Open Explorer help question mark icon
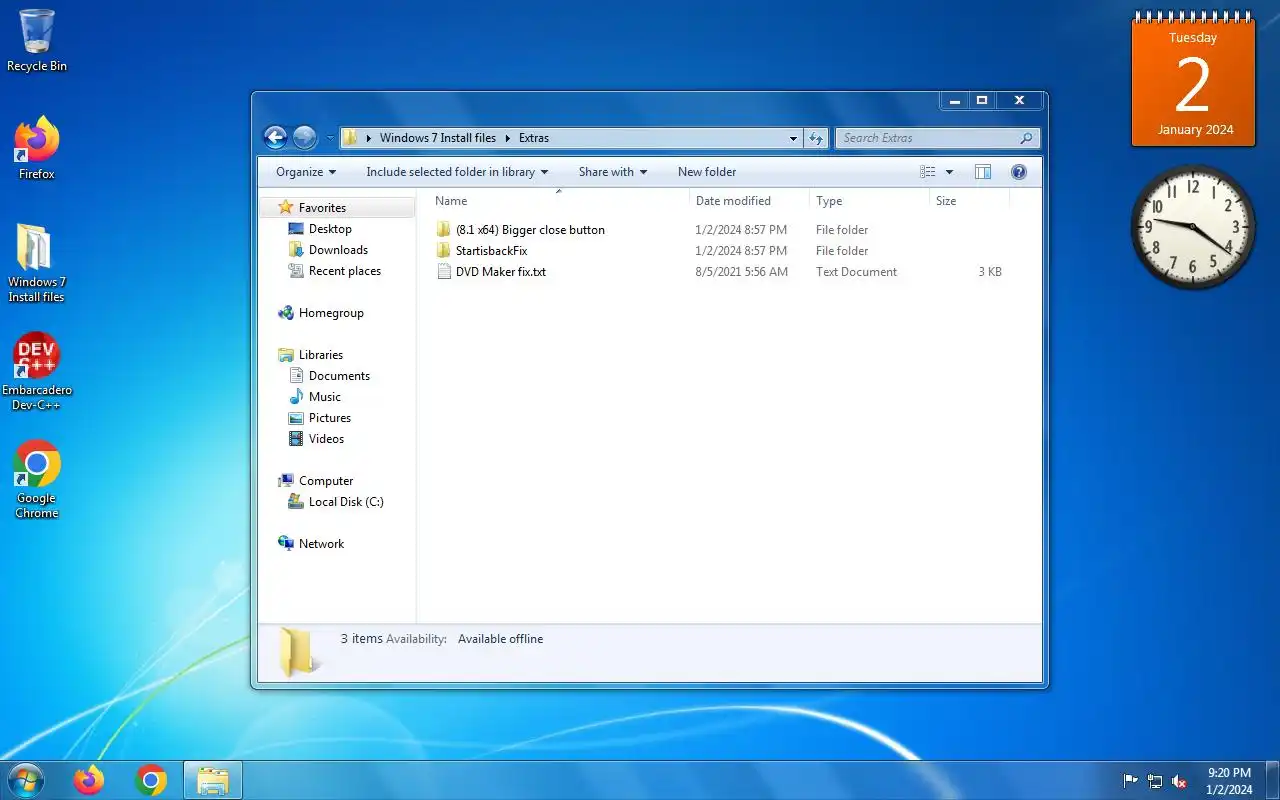This screenshot has height=800, width=1280. coord(1019,172)
